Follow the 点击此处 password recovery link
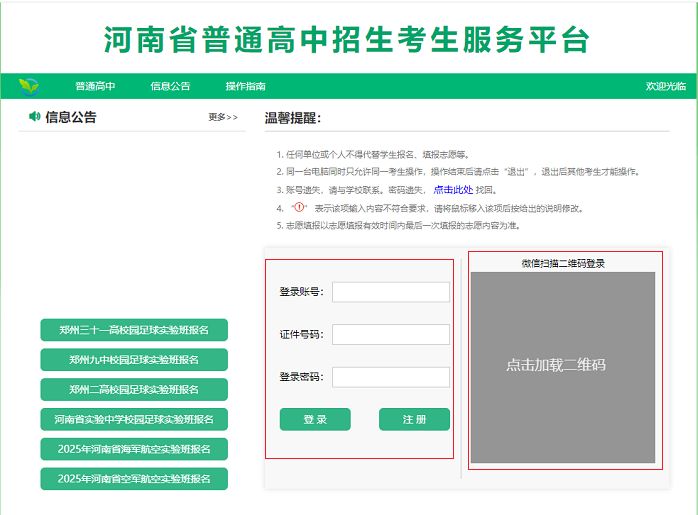 pos(452,189)
